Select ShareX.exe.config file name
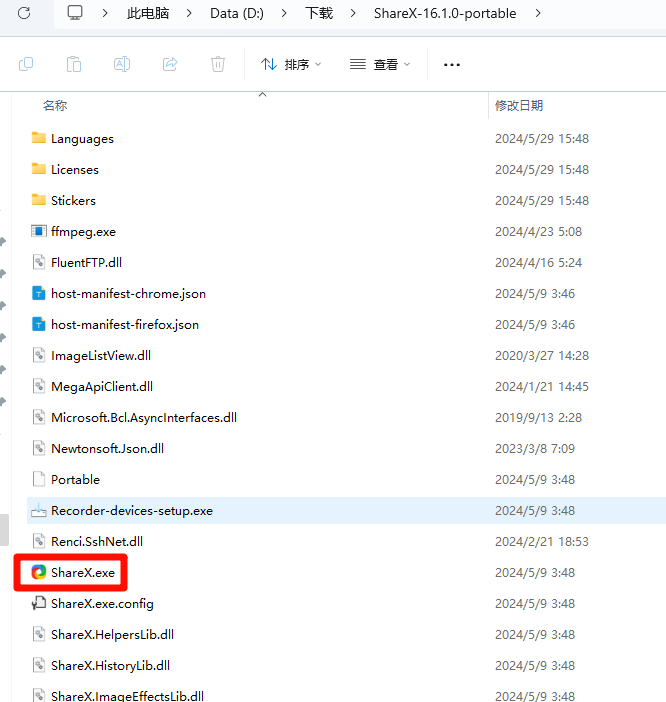 tap(102, 604)
